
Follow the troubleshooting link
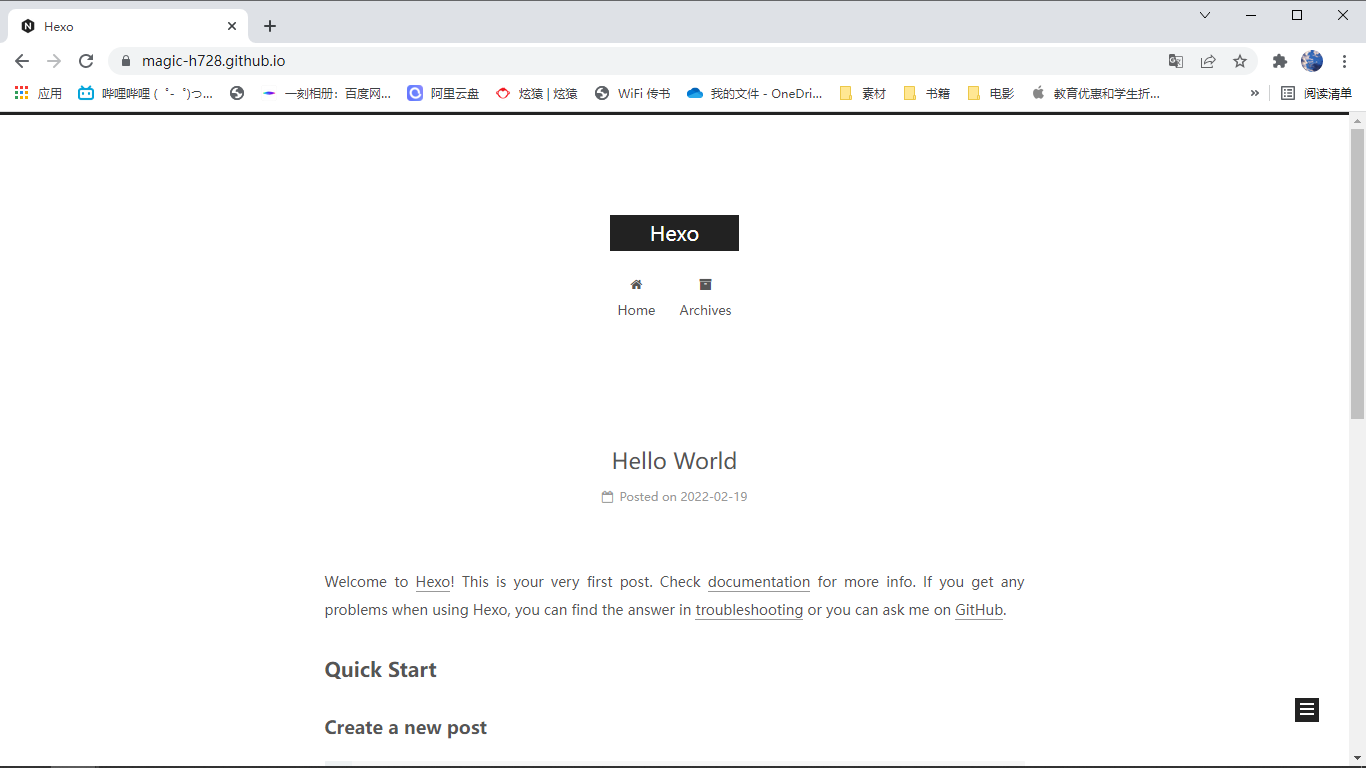pos(749,610)
